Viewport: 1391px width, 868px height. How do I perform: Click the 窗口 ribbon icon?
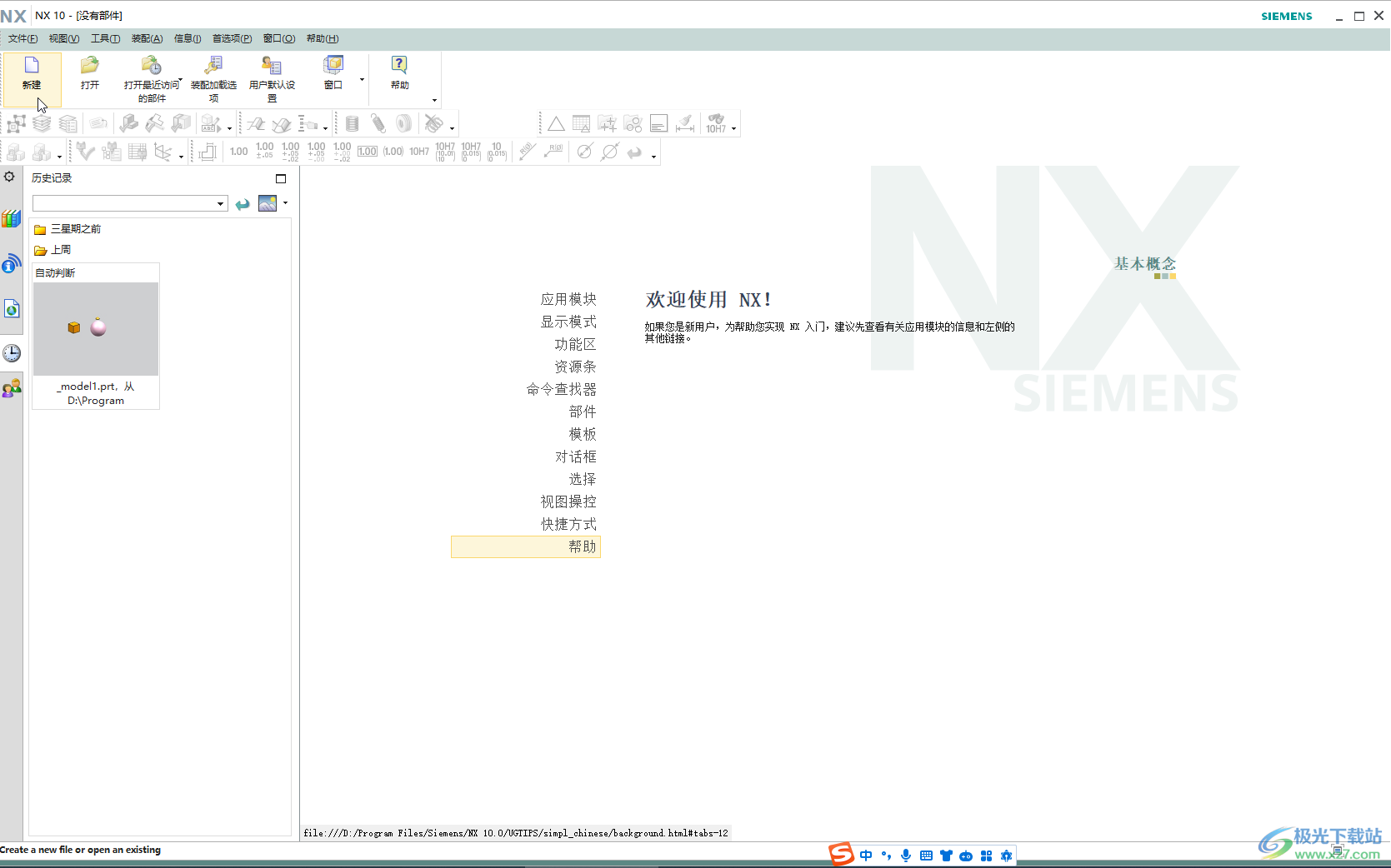tap(333, 65)
